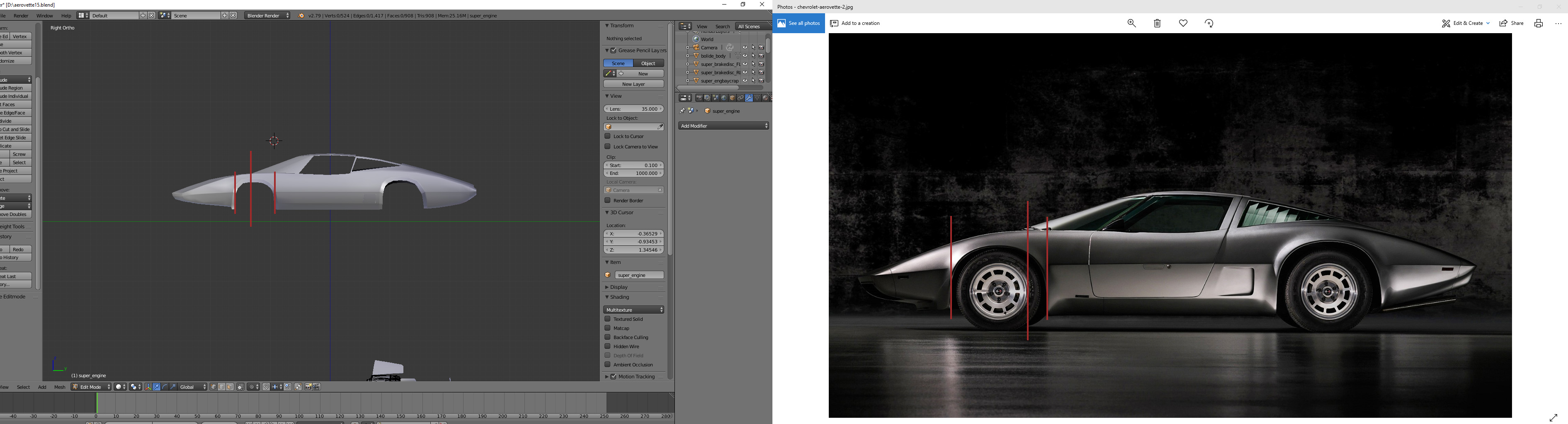Screen dimensions: 1568x424
Task: Open the Mesh menu in 3D viewport header
Action: 60,387
